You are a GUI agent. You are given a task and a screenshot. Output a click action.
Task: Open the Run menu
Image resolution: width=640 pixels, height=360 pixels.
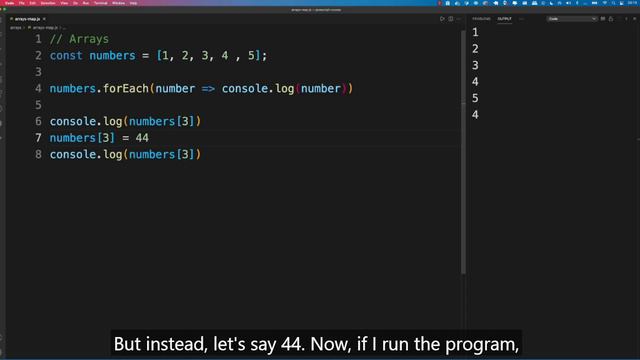(86, 3)
